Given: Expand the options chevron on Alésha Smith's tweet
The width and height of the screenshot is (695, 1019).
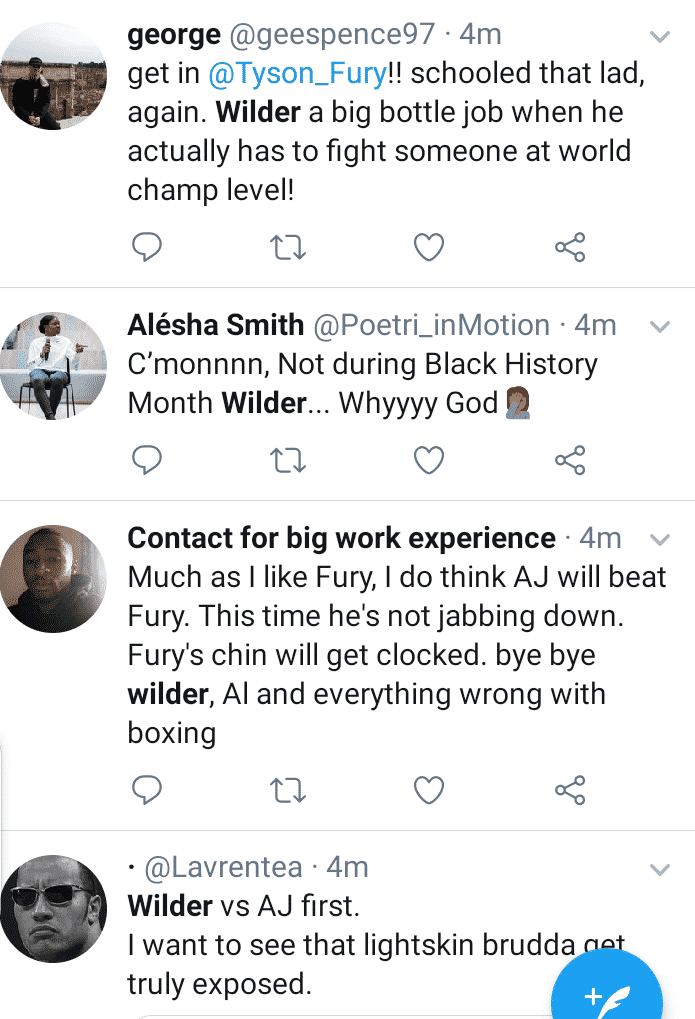Looking at the screenshot, I should 660,327.
